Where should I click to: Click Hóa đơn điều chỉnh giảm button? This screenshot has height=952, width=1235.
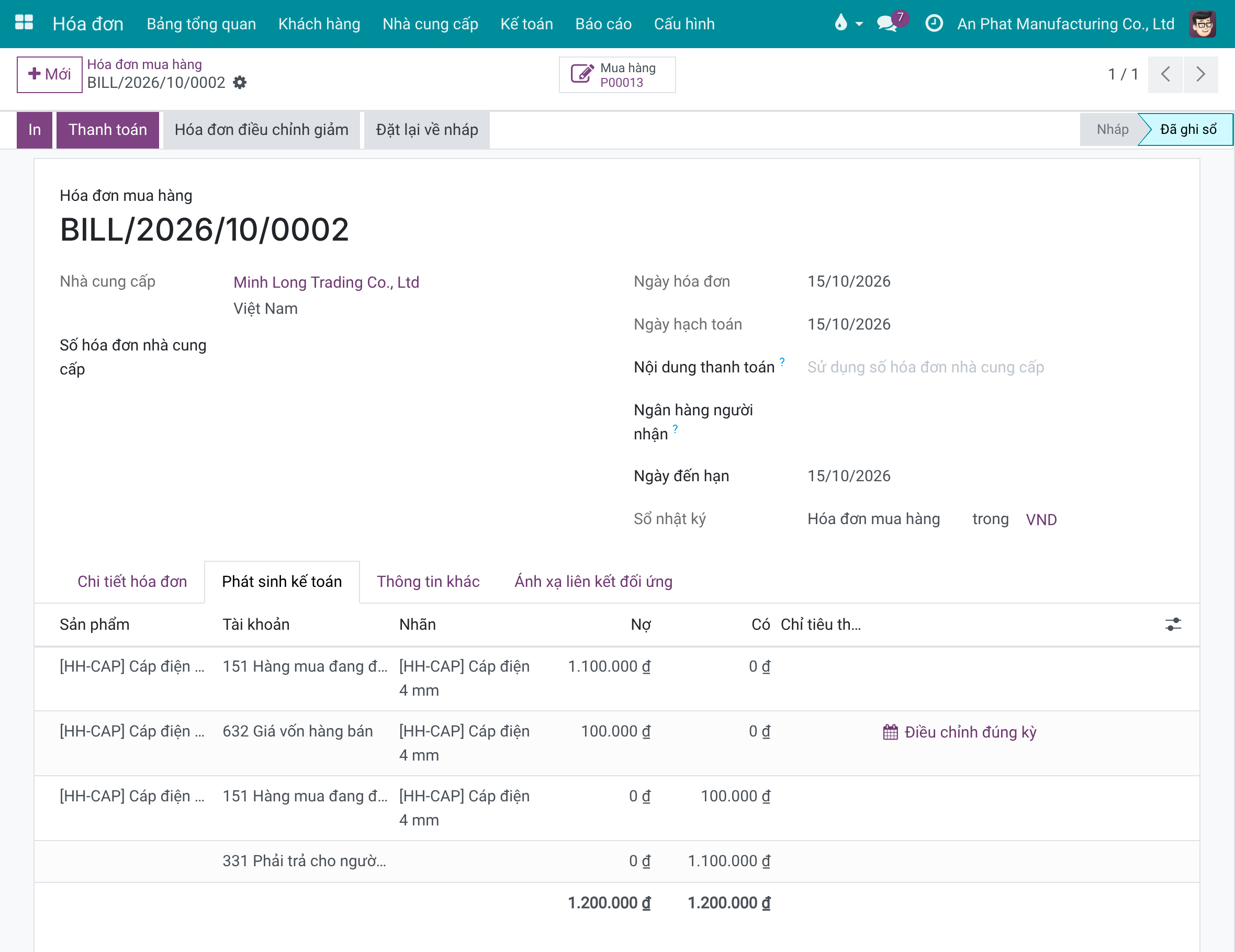tap(261, 129)
